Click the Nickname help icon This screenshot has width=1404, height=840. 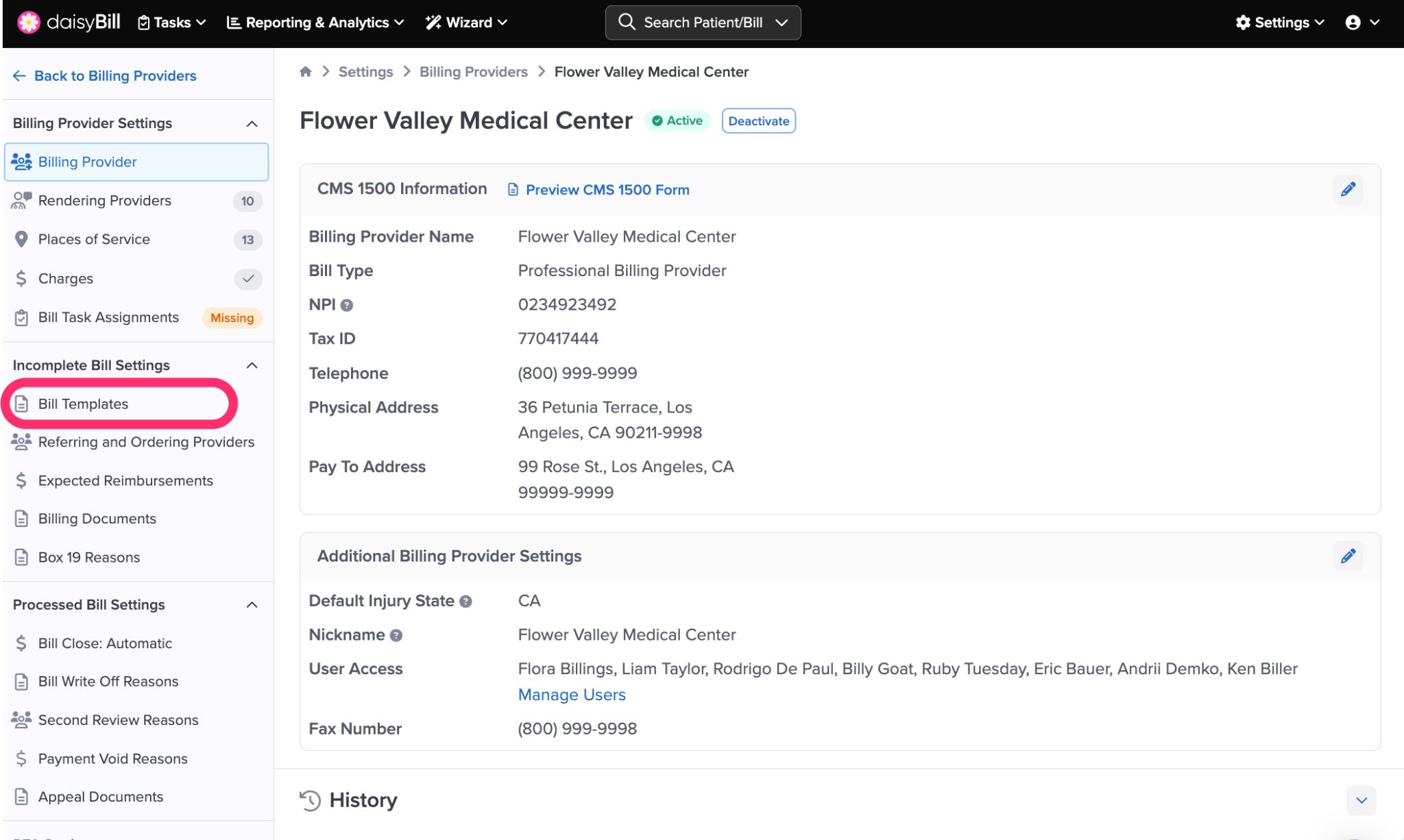(x=396, y=636)
